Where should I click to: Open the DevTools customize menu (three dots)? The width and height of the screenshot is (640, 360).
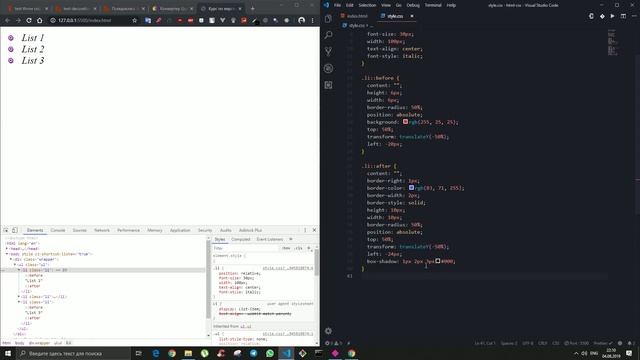pos(305,230)
